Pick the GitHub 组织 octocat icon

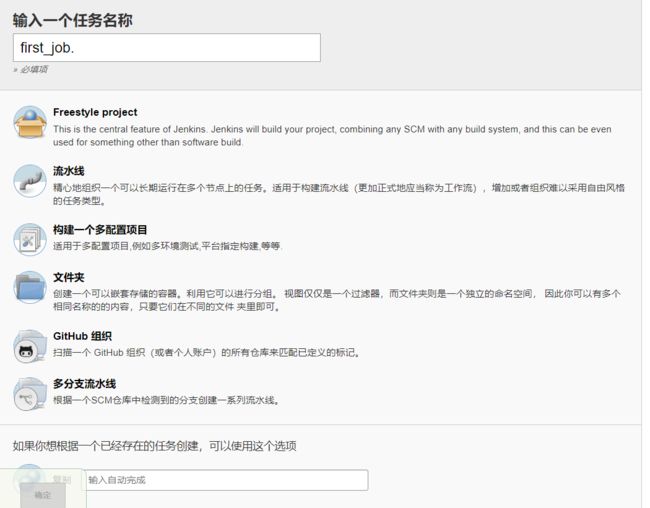pyautogui.click(x=30, y=346)
